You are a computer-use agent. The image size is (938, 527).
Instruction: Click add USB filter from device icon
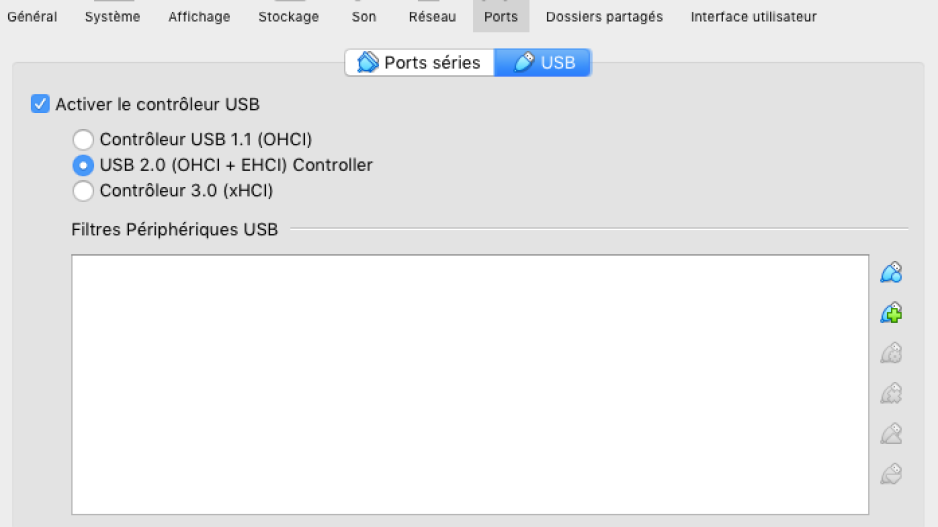891,313
